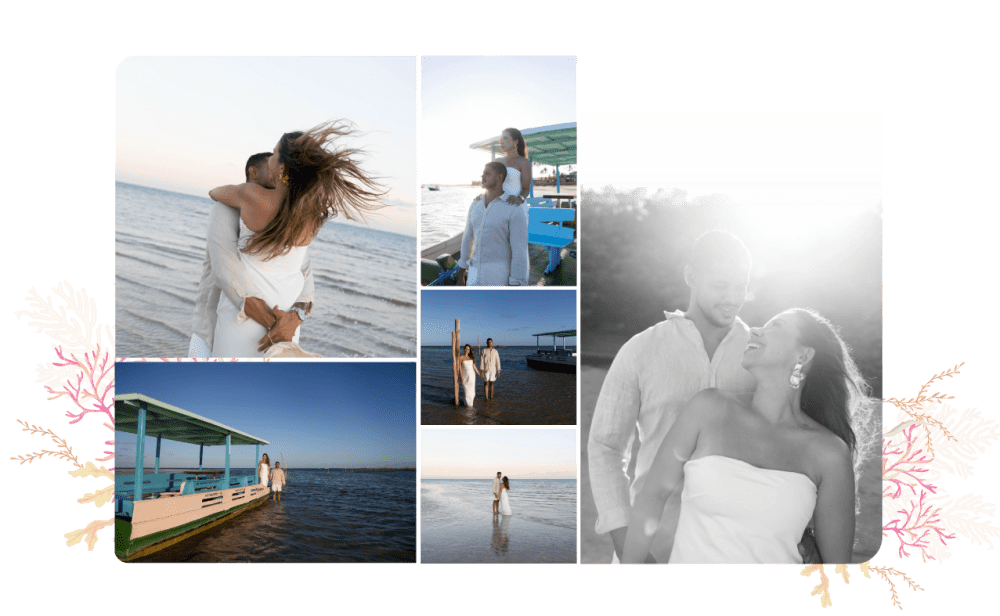1000x616 pixels.
Task: Click the wooden pole in the middle photo
Action: pyautogui.click(x=456, y=360)
